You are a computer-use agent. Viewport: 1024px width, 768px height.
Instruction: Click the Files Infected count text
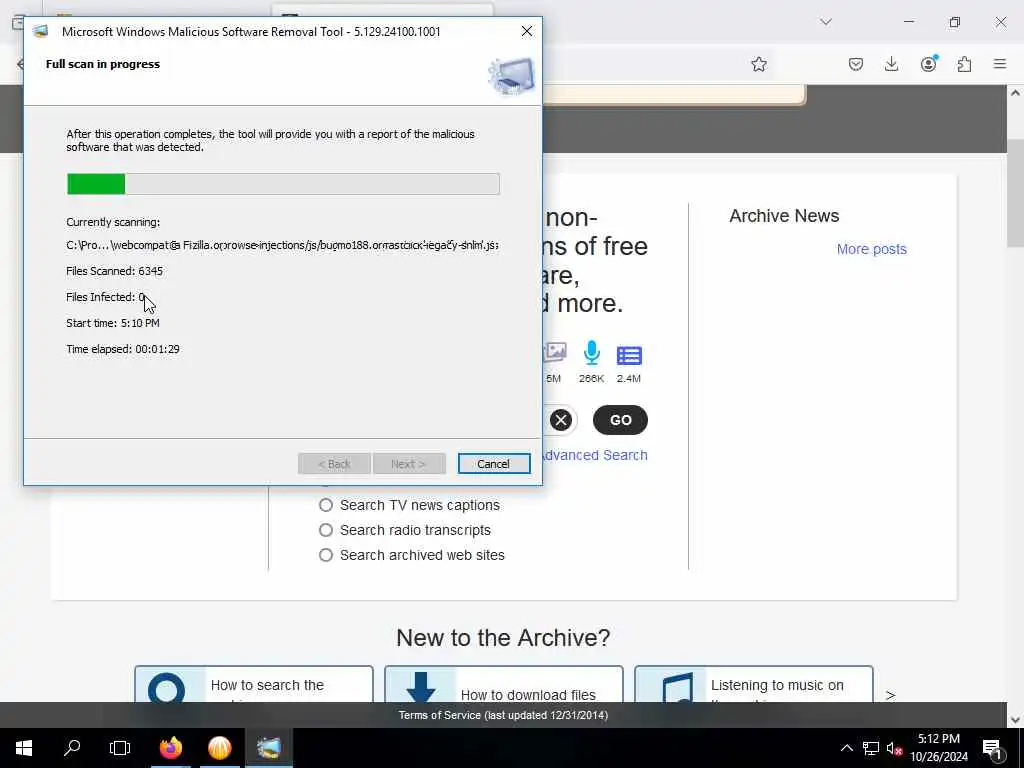106,297
